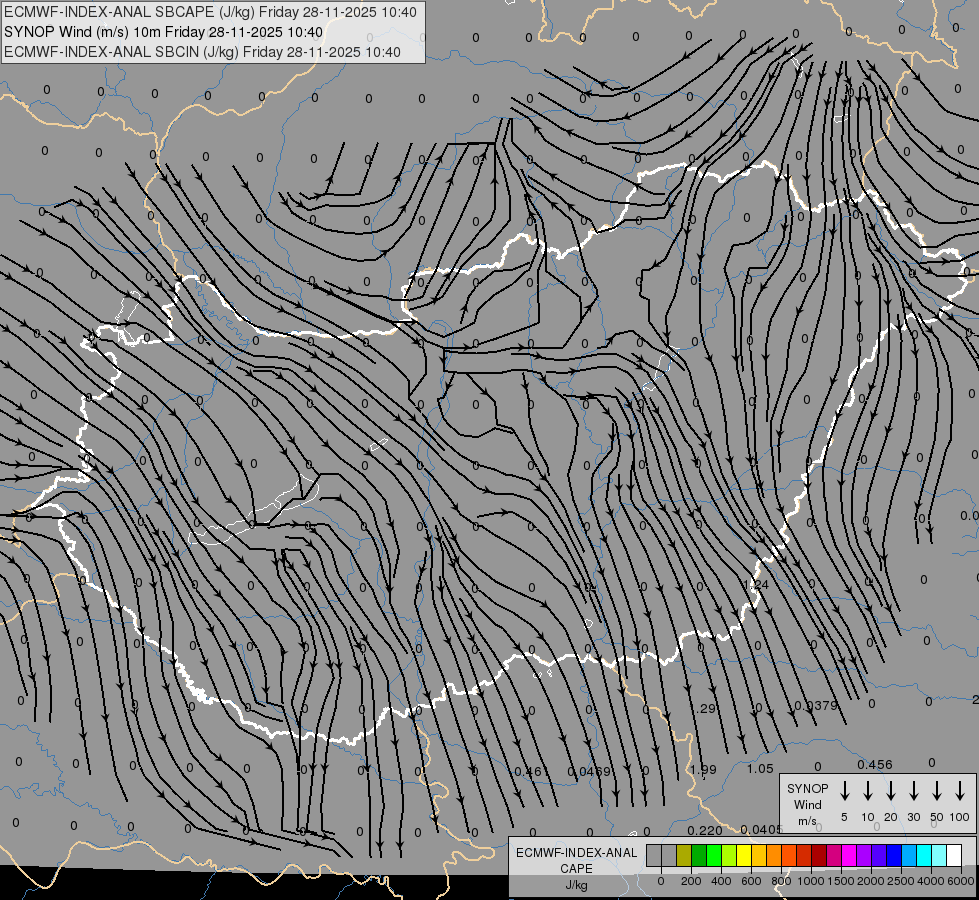Image resolution: width=979 pixels, height=900 pixels.
Task: Click the 5 m/s wind arrow in legend
Action: tap(845, 791)
